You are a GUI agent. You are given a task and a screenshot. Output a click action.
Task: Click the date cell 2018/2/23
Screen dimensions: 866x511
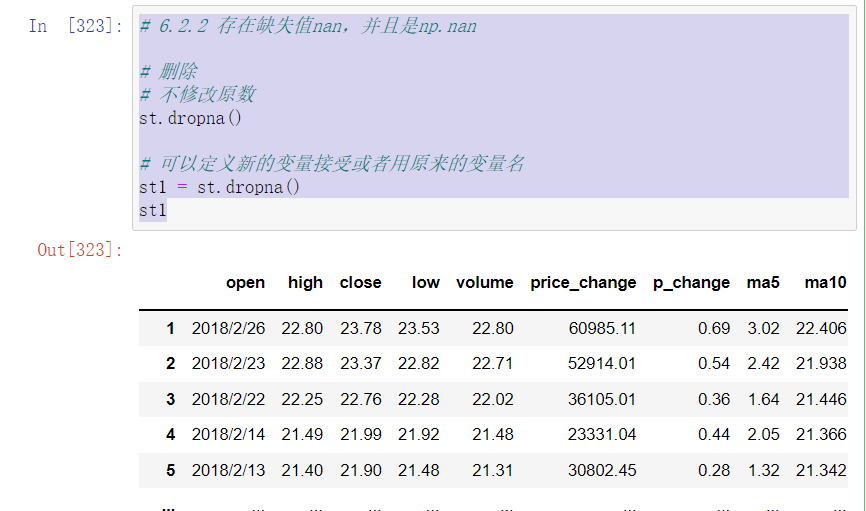pyautogui.click(x=229, y=364)
